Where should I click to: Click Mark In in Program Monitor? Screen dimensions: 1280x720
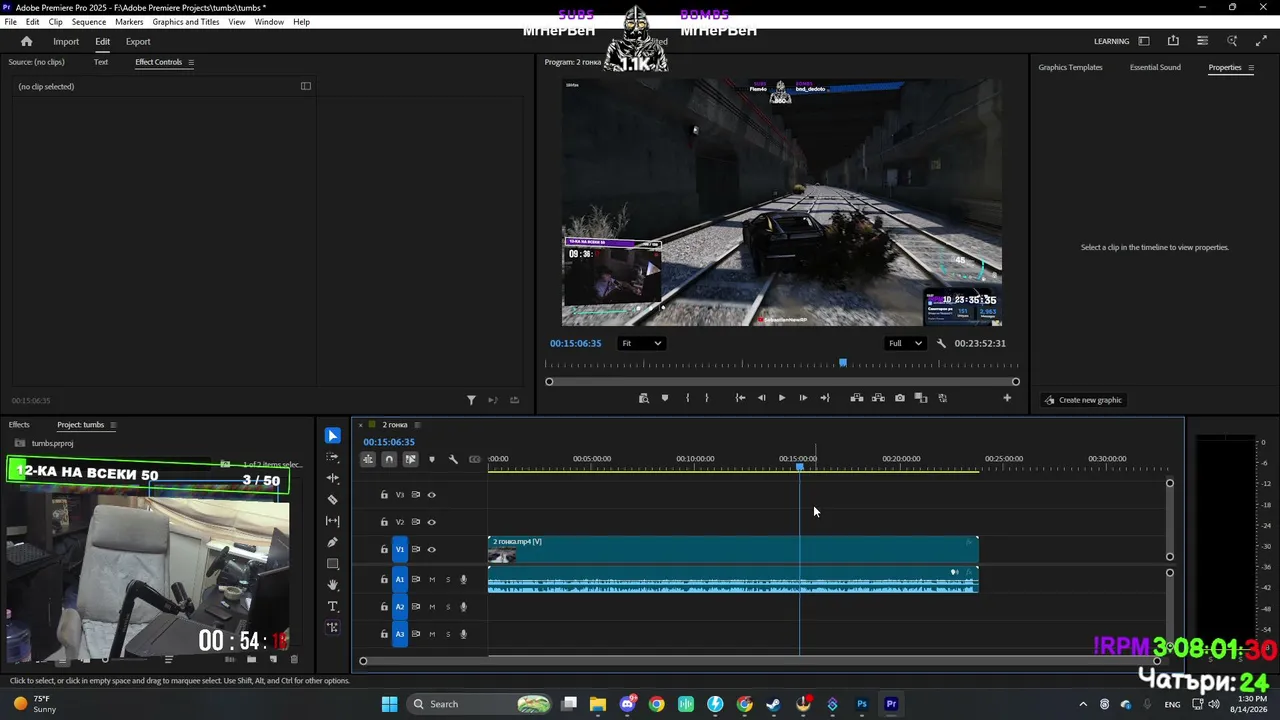point(687,398)
